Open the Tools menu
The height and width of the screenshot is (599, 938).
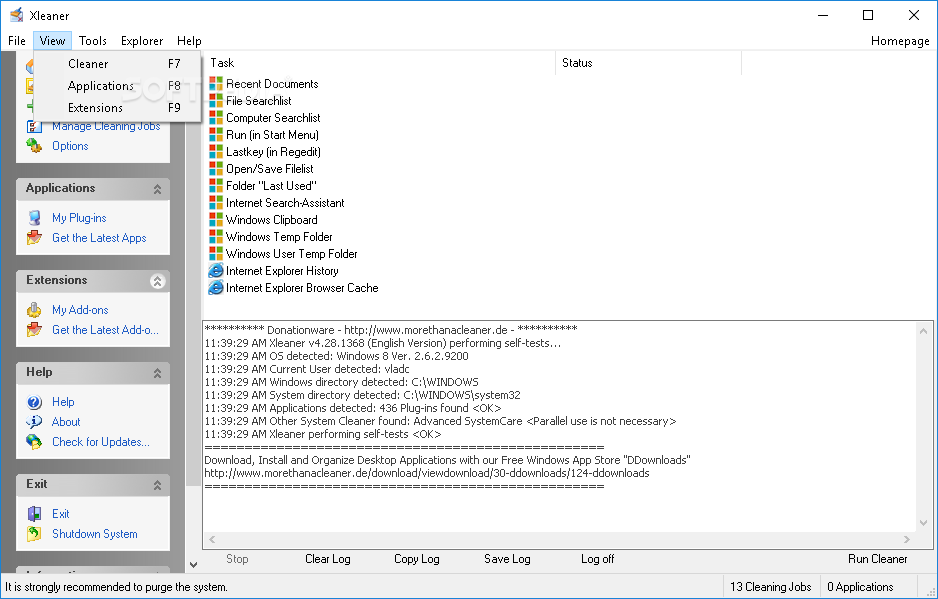(x=93, y=41)
